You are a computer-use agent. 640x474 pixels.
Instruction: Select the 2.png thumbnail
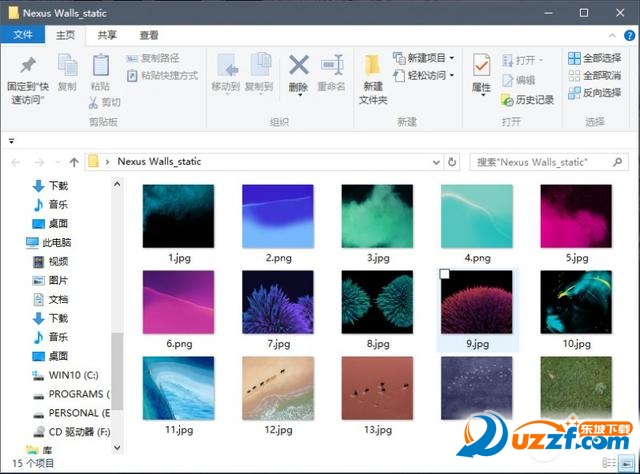(278, 216)
